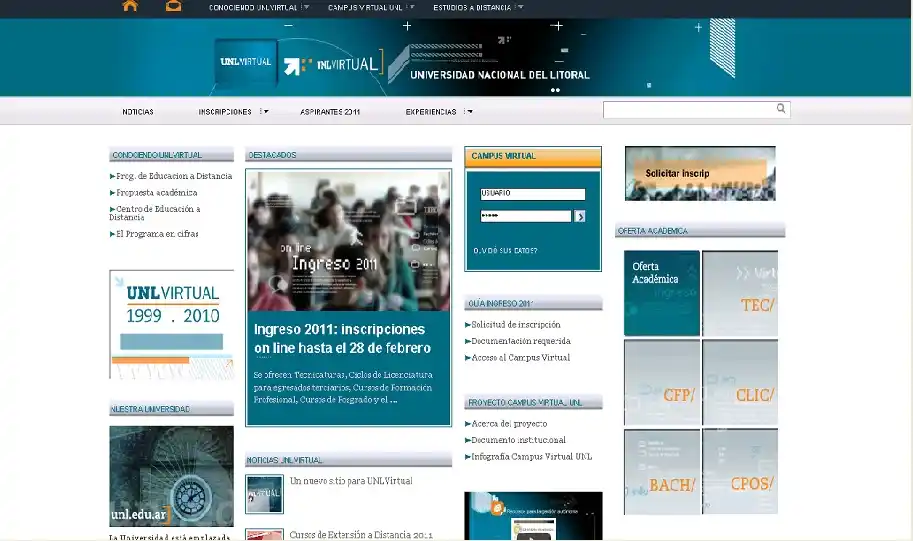The image size is (913, 541).
Task: Open Propuesta académica link
Action: coord(154,192)
